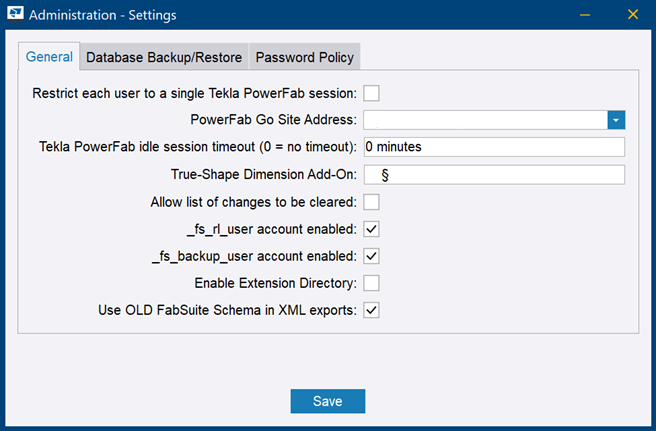Viewport: 656px width, 431px height.
Task: Click the PowerFab Go Site Address label
Action: [x=273, y=120]
